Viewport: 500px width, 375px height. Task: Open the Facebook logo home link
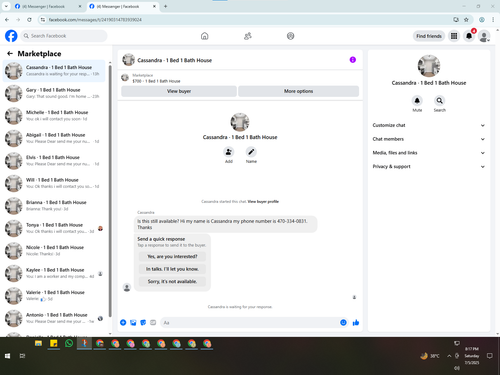(11, 36)
